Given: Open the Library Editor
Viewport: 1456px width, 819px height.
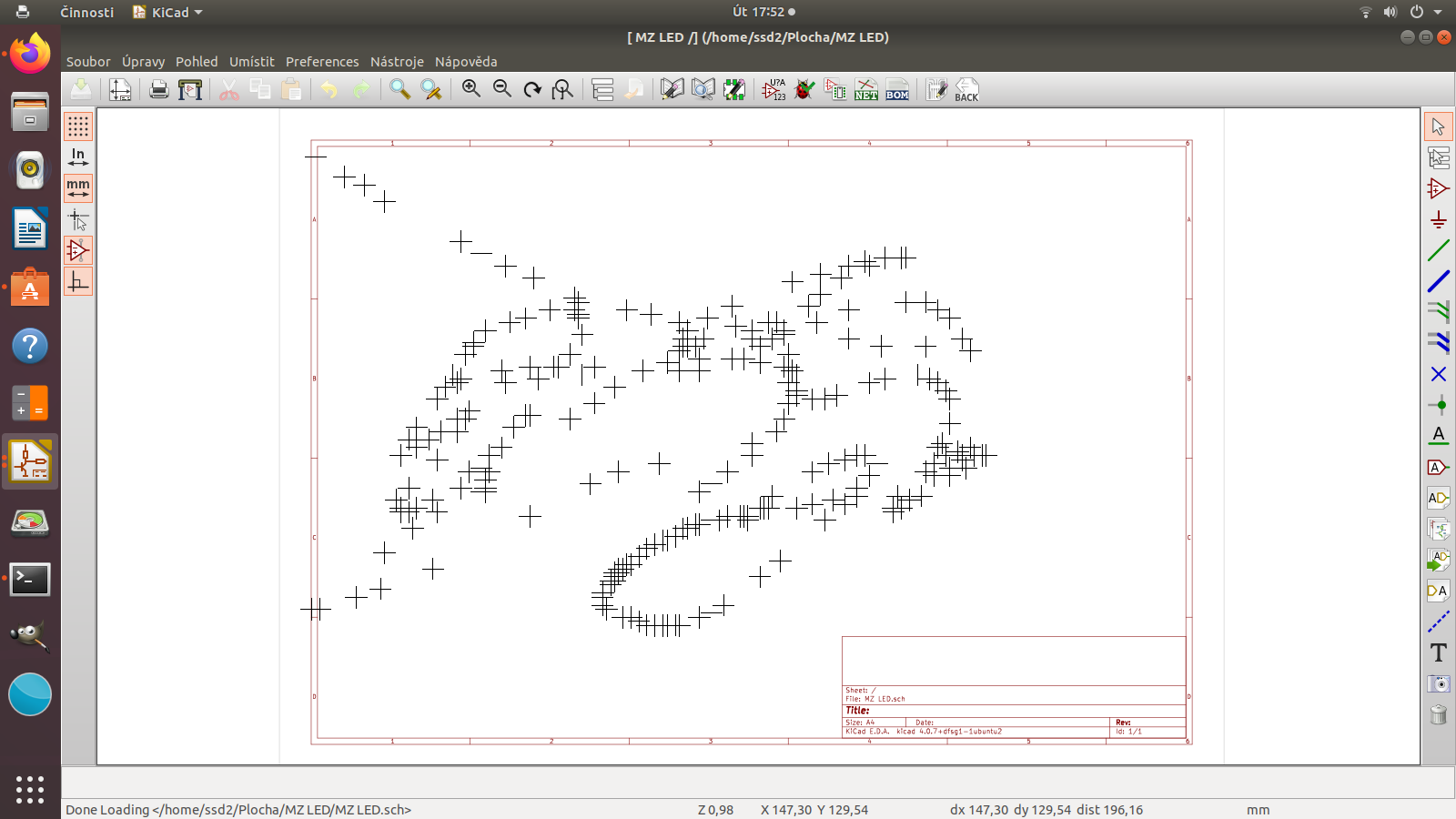Looking at the screenshot, I should (x=672, y=89).
